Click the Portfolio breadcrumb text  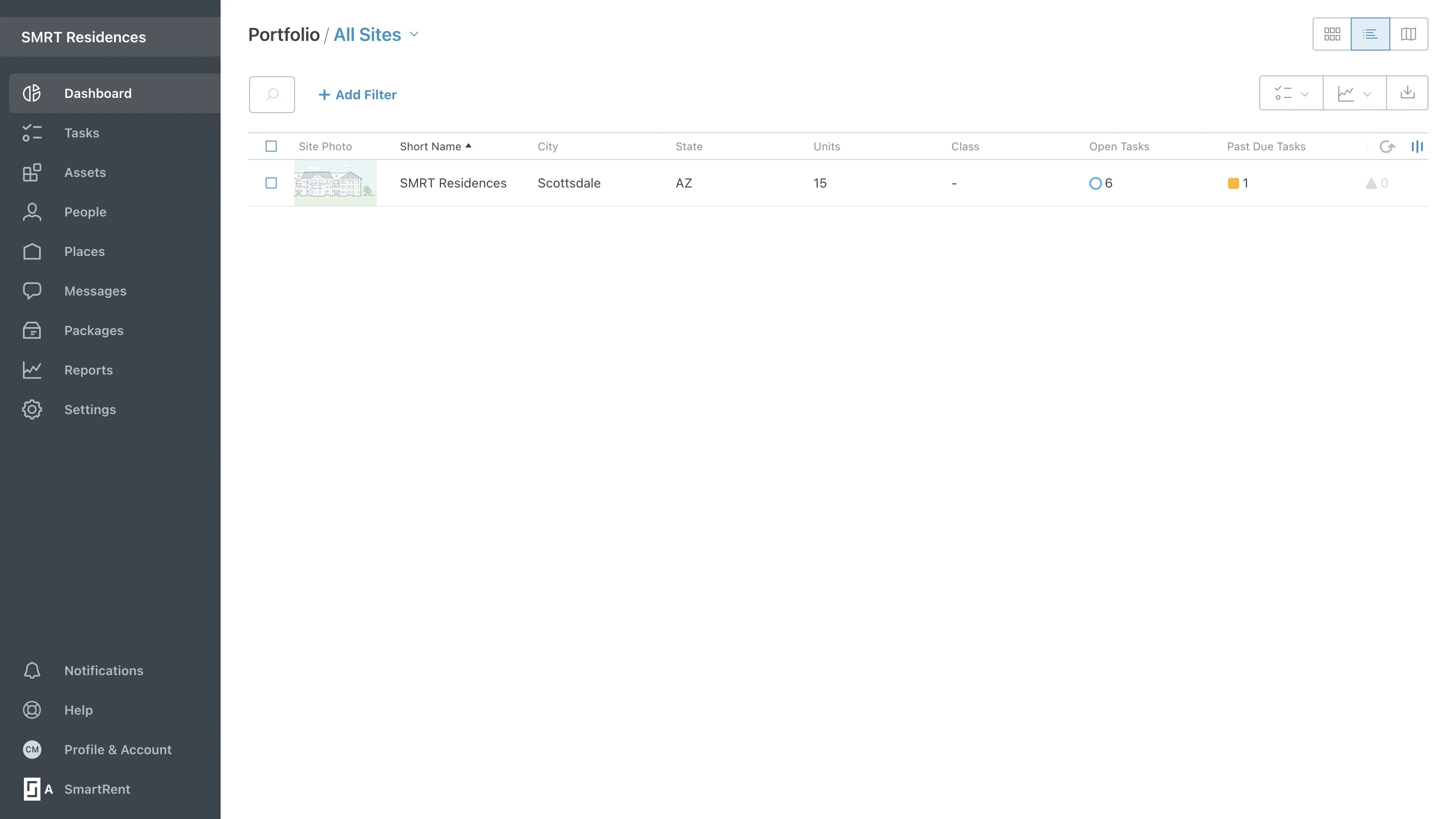[x=284, y=34]
